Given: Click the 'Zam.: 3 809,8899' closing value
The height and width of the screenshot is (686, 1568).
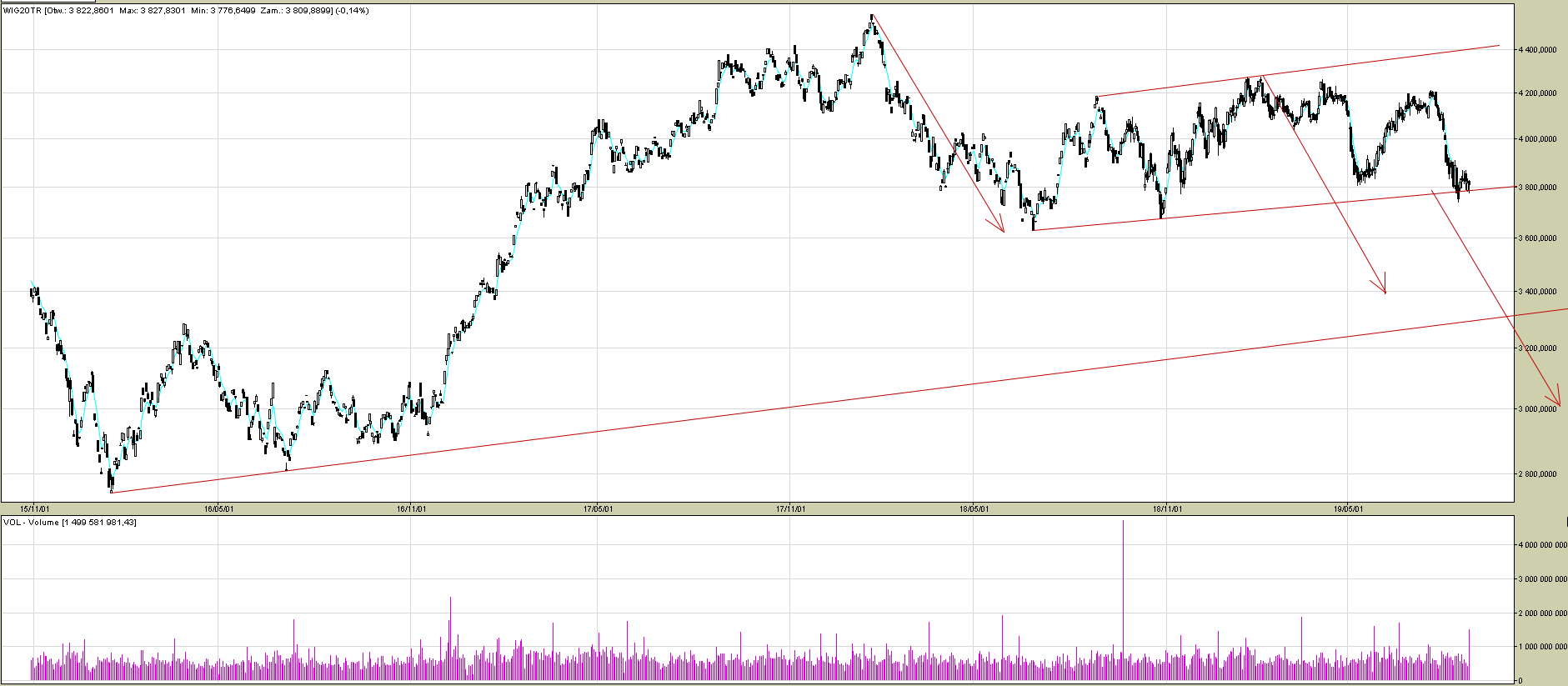Looking at the screenshot, I should click(x=297, y=11).
